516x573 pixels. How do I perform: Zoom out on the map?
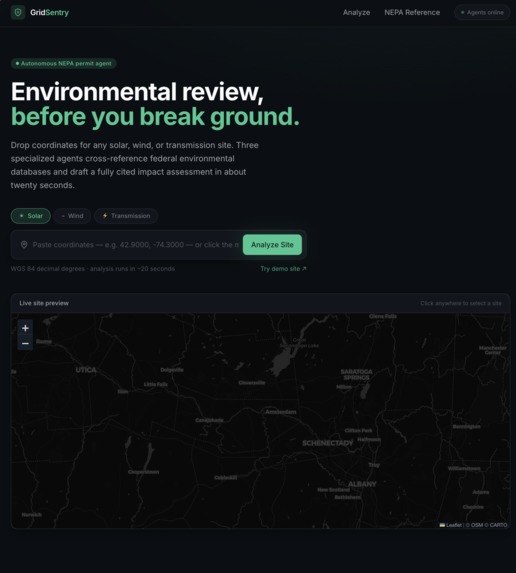point(25,343)
